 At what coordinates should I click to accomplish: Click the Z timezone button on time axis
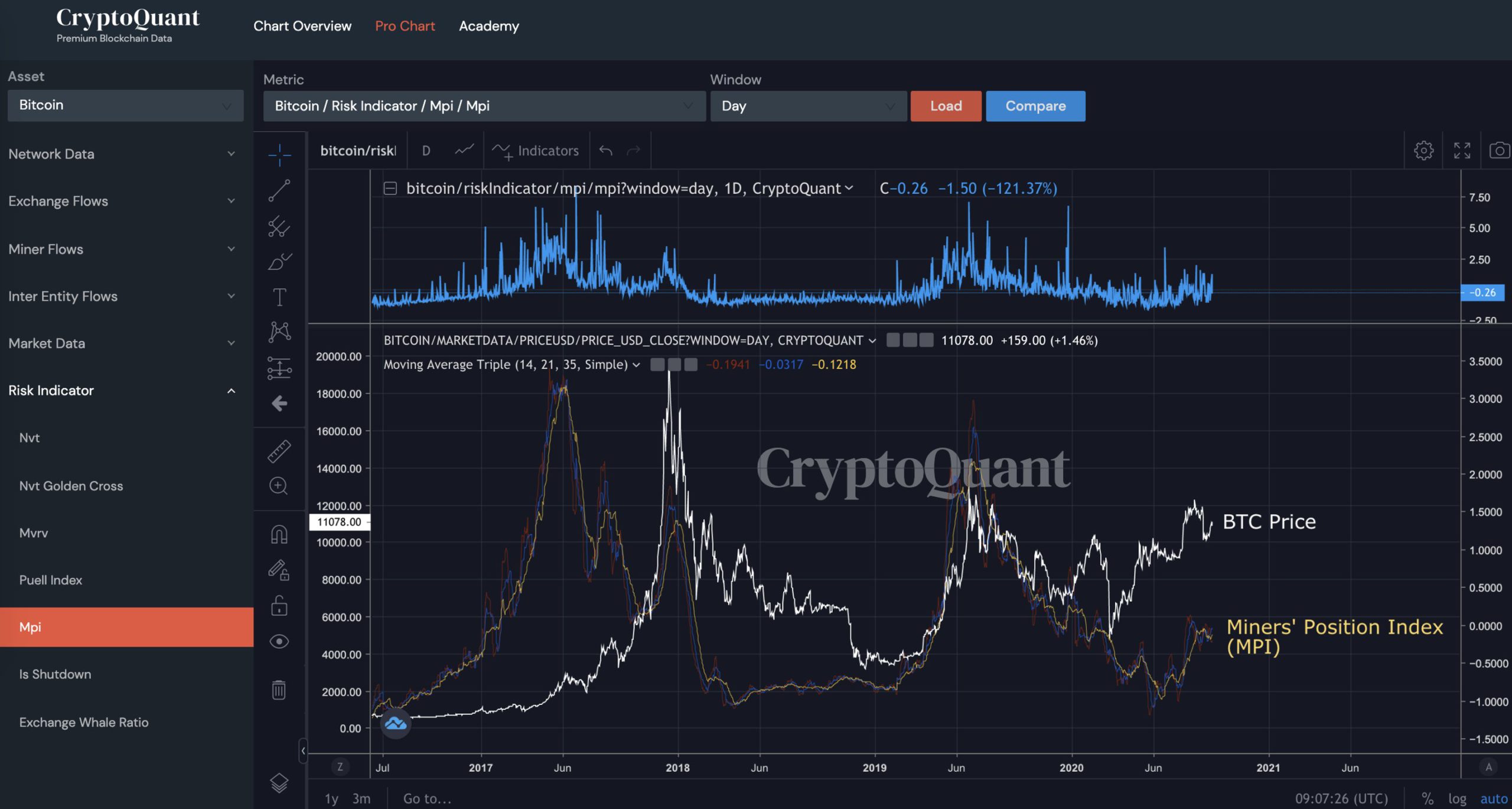[340, 767]
